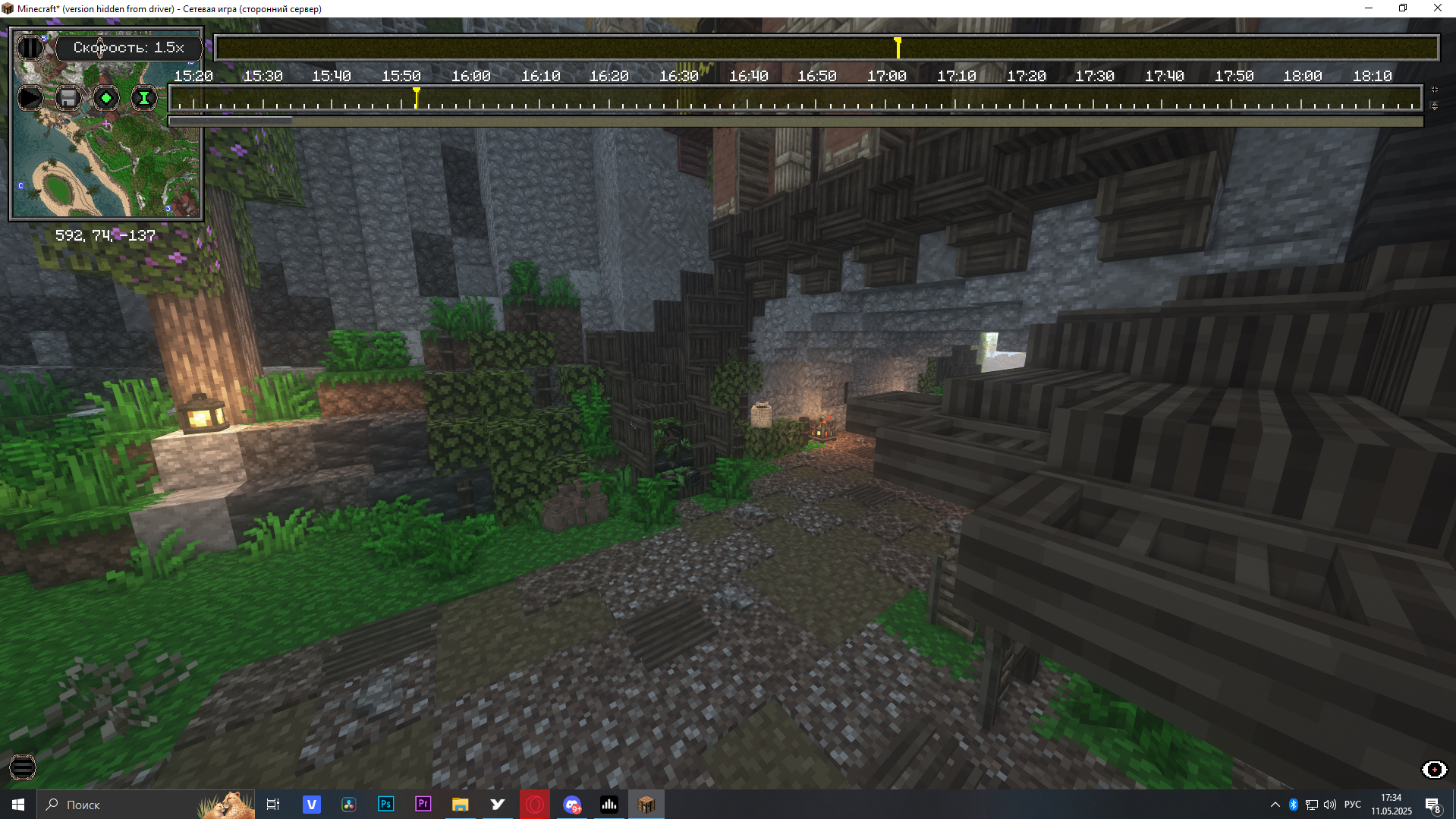Click the Поиск taskbar search box

pos(146,805)
